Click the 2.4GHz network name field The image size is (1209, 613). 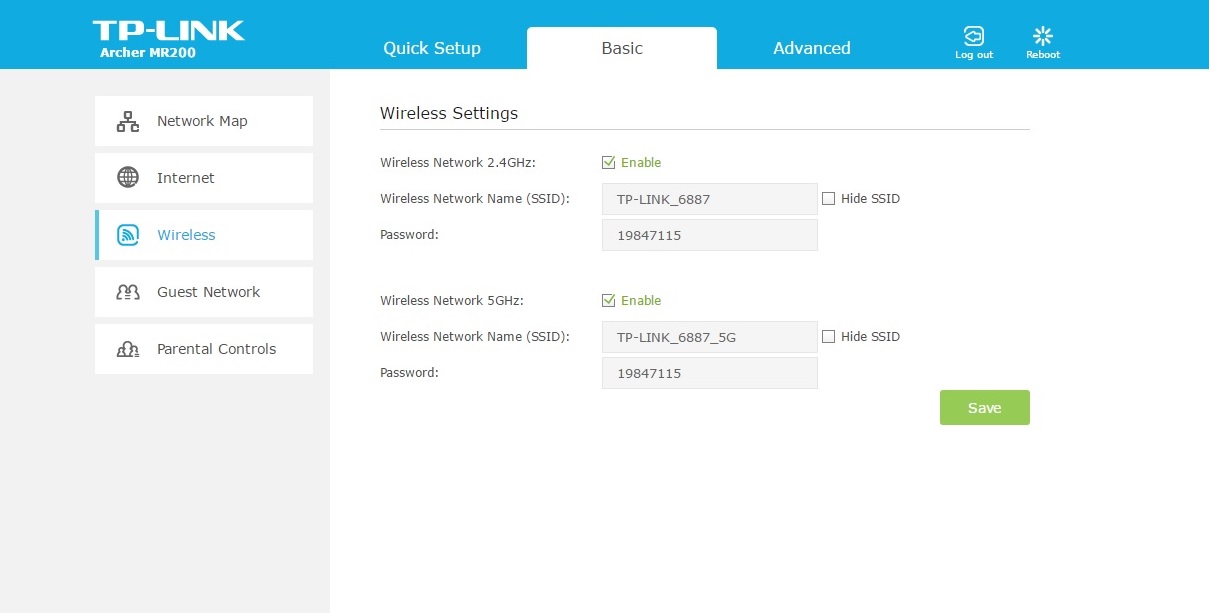click(x=709, y=199)
